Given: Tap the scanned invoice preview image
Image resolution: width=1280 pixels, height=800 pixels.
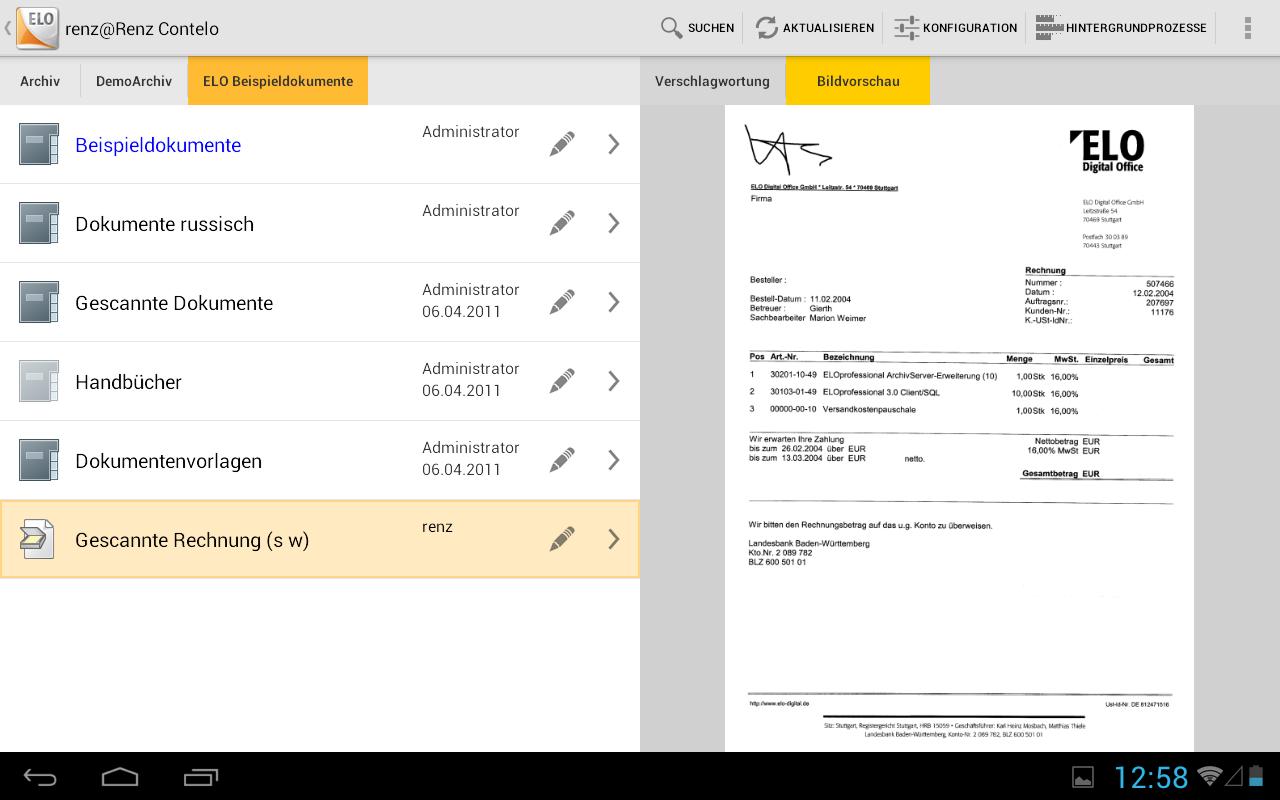Looking at the screenshot, I should 959,428.
